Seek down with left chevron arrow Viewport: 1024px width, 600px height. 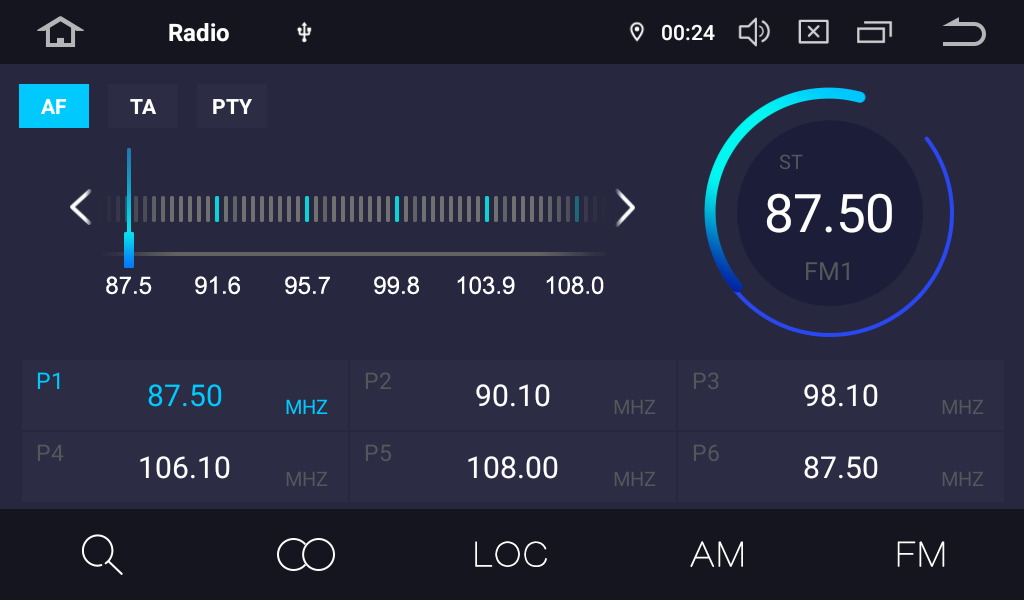tap(80, 208)
